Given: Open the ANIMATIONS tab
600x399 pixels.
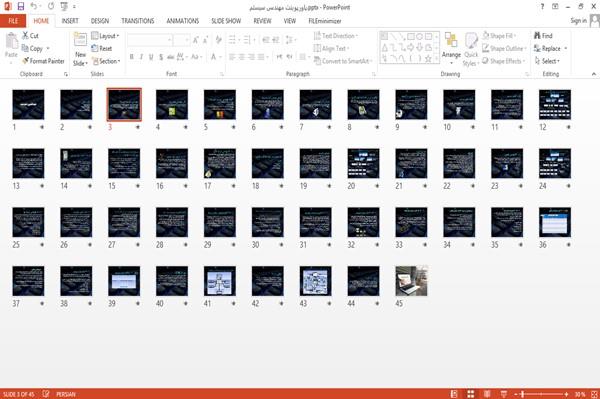Looking at the screenshot, I should coord(183,21).
